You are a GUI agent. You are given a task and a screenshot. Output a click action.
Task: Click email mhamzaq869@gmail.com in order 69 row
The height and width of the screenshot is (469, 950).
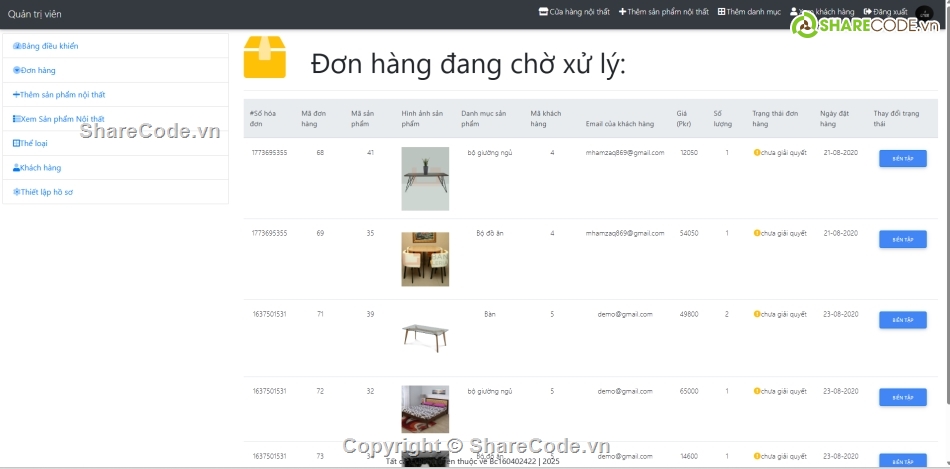click(x=625, y=233)
